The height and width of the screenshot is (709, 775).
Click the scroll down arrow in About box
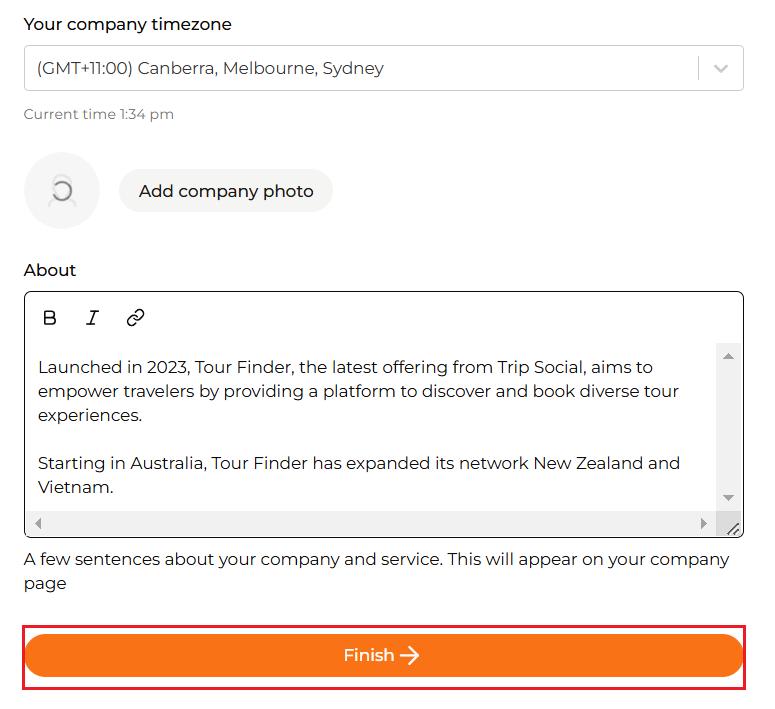728,497
